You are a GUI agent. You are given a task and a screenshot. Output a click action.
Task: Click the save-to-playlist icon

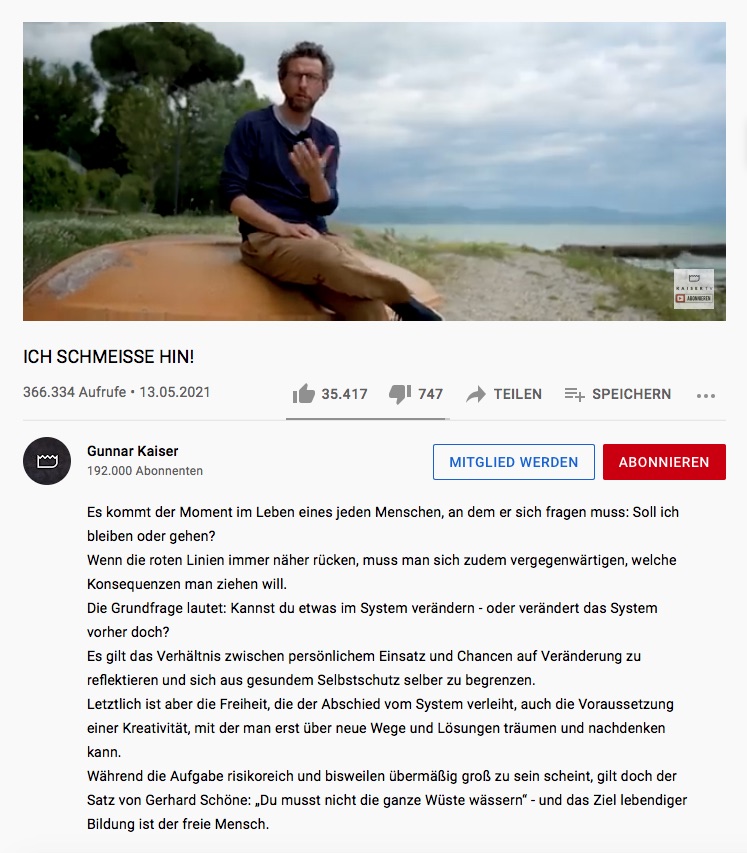click(x=574, y=394)
